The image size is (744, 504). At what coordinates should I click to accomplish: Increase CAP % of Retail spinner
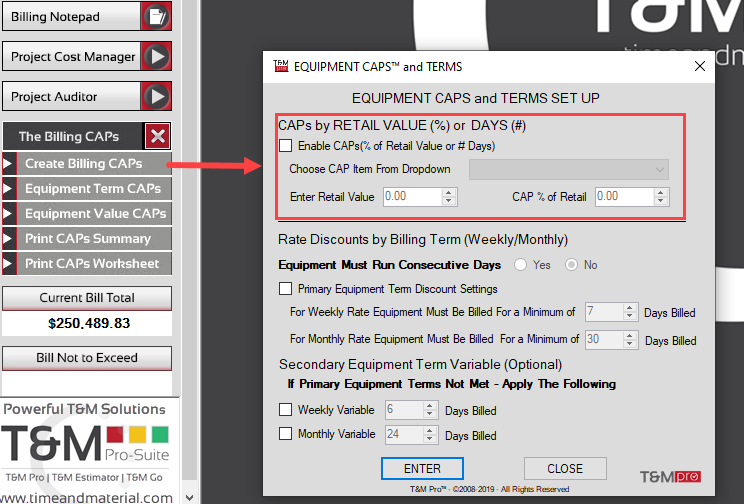[660, 192]
